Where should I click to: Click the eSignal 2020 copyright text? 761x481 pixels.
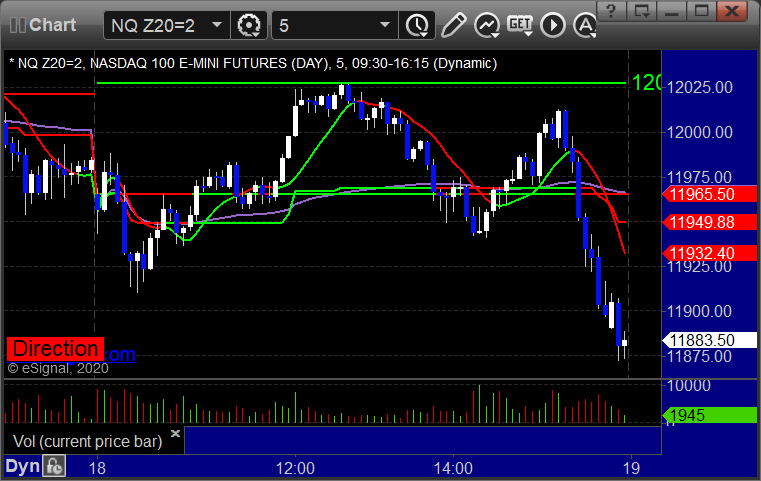pos(58,368)
